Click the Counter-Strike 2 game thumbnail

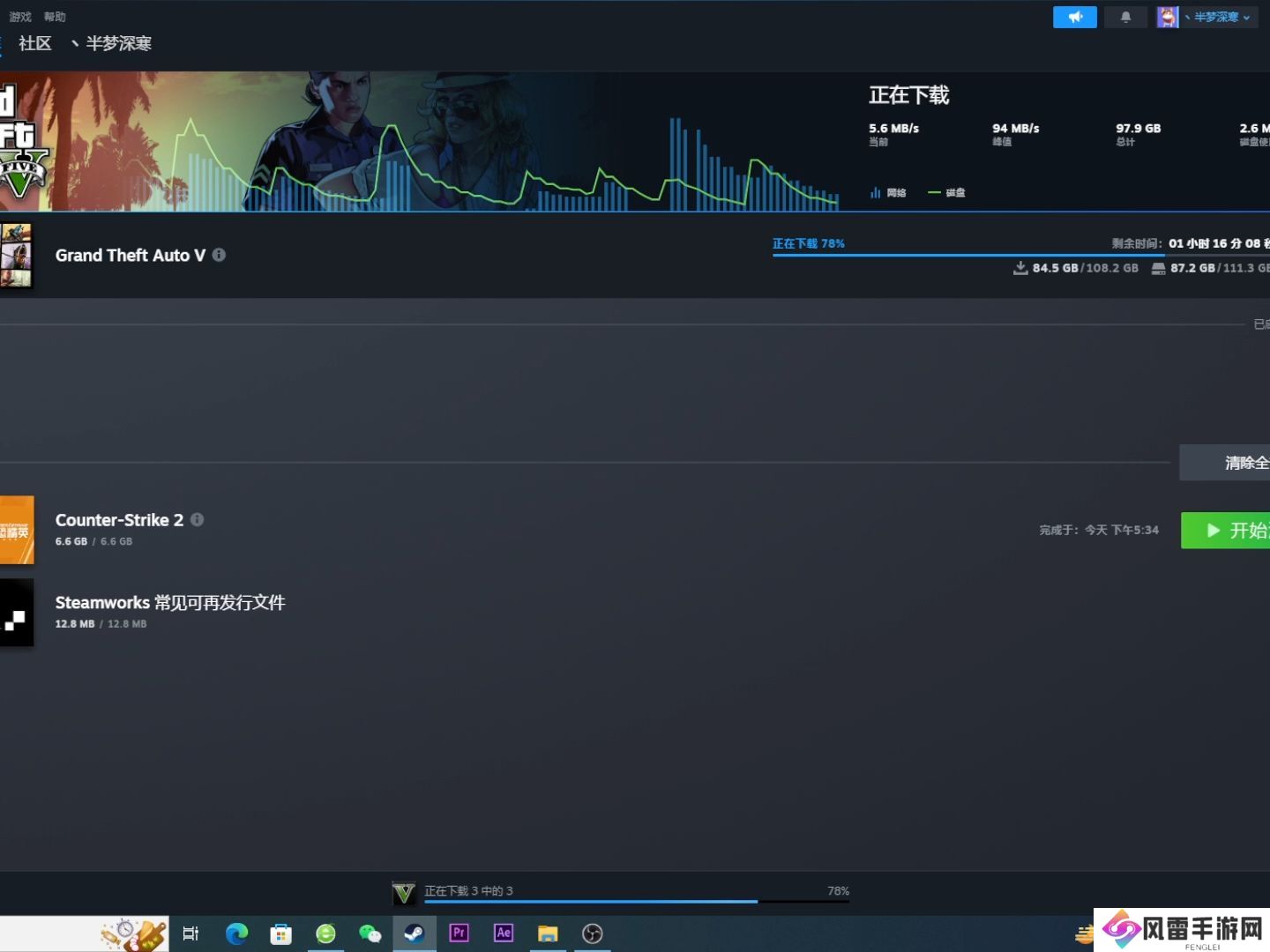coord(16,529)
